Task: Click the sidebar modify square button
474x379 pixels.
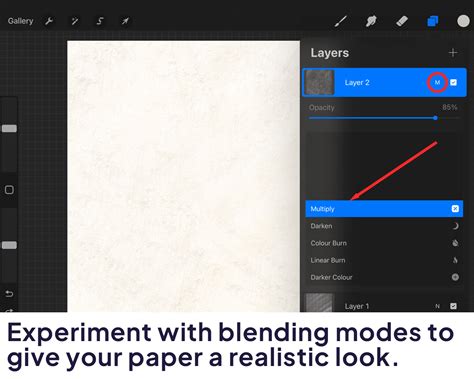Action: (x=9, y=190)
